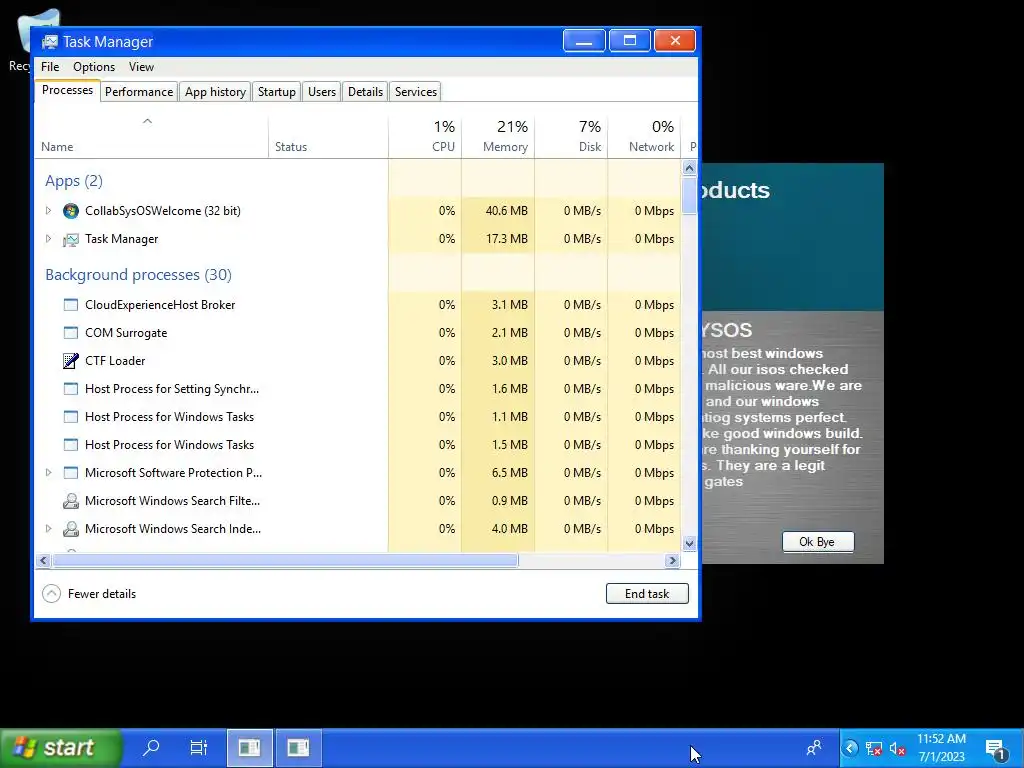This screenshot has width=1024, height=768.
Task: Expand Microsoft Software Protection Platform group
Action: pyautogui.click(x=48, y=473)
